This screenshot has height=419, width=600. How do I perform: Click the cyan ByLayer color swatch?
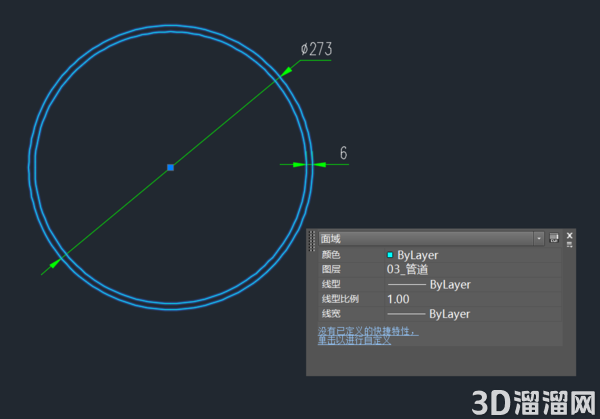pyautogui.click(x=390, y=255)
